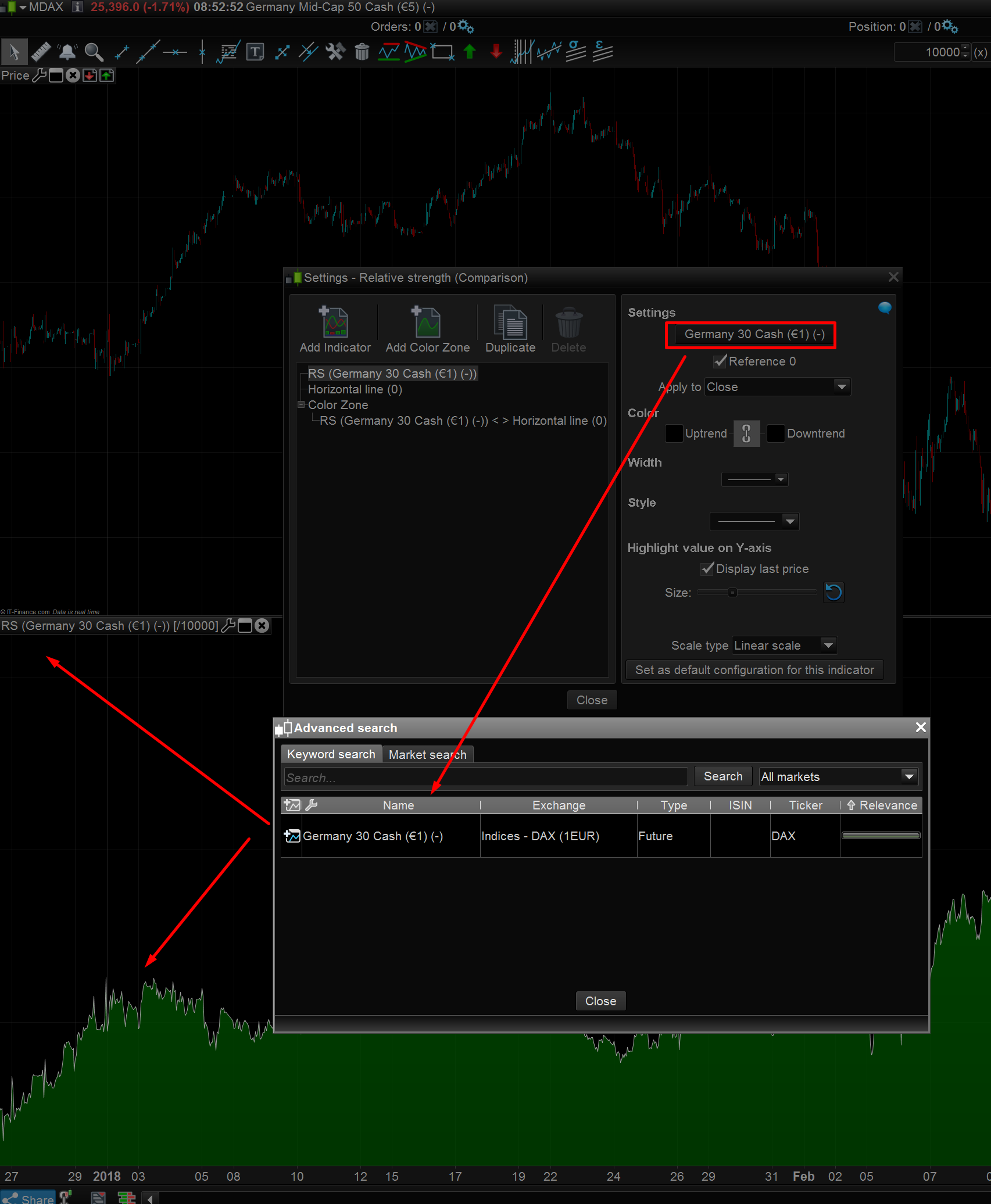Click the Size slider handle
Viewport: 991px width, 1204px height.
pos(732,593)
